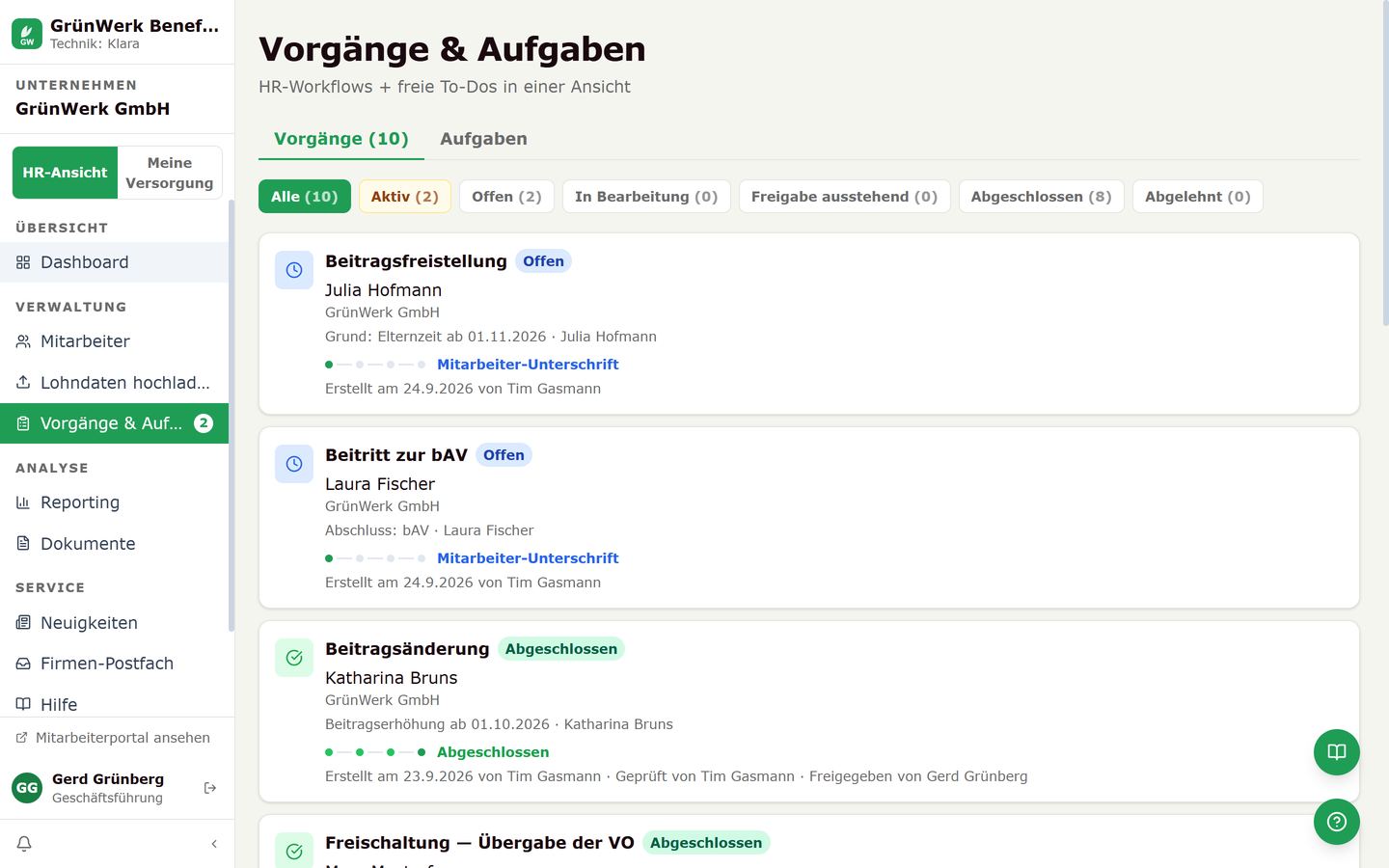Click the Firmen-Postfach inbox icon
This screenshot has width=1389, height=868.
pos(23,664)
